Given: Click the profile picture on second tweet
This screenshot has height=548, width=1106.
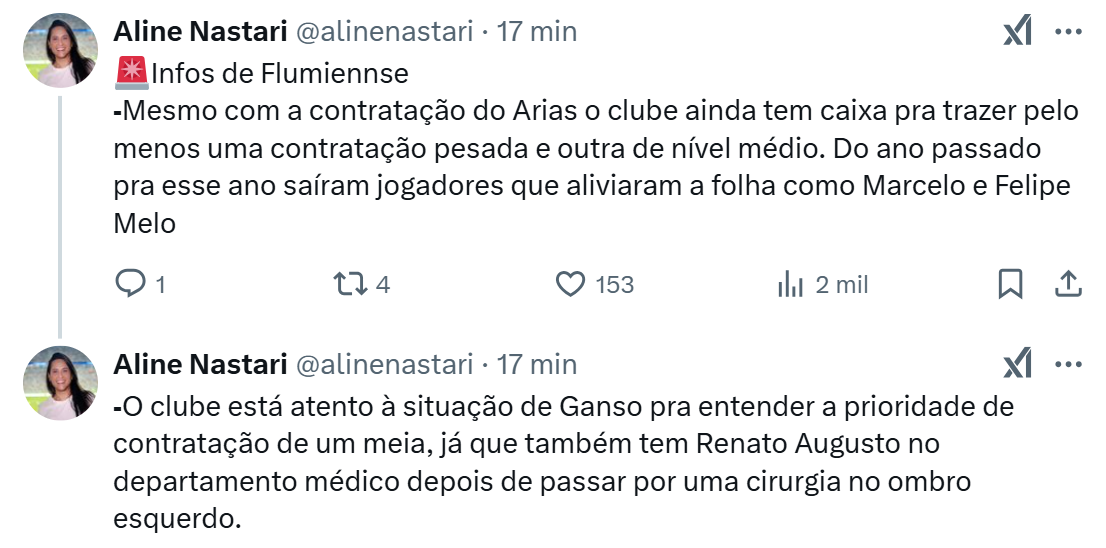Looking at the screenshot, I should (59, 382).
